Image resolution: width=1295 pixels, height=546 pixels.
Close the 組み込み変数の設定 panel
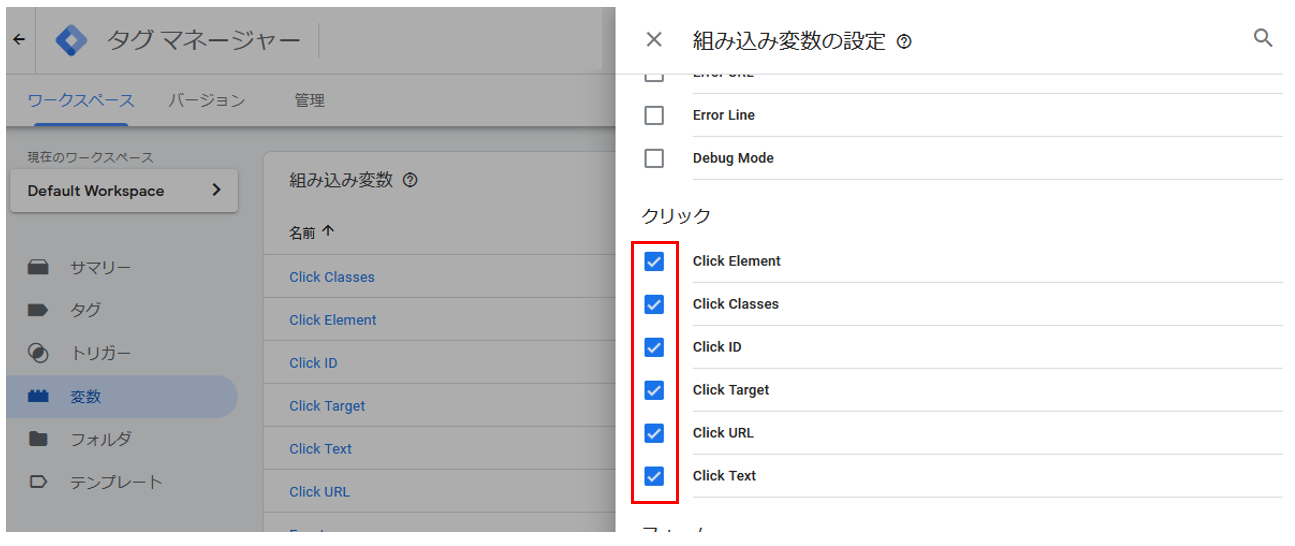click(x=654, y=40)
